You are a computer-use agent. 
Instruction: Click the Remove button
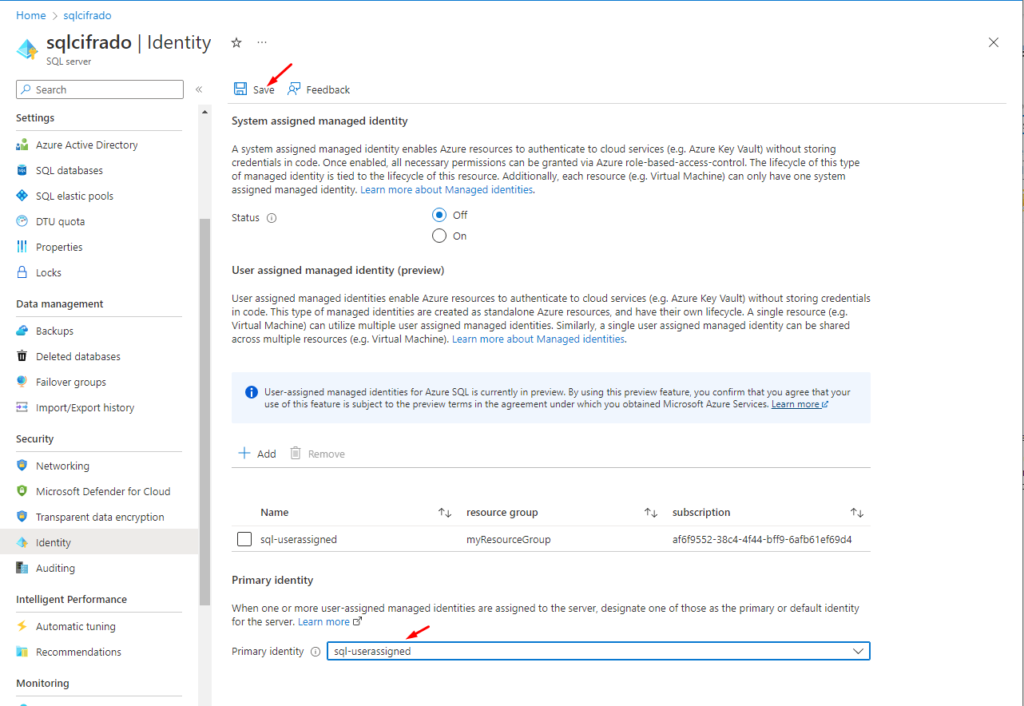tap(317, 453)
